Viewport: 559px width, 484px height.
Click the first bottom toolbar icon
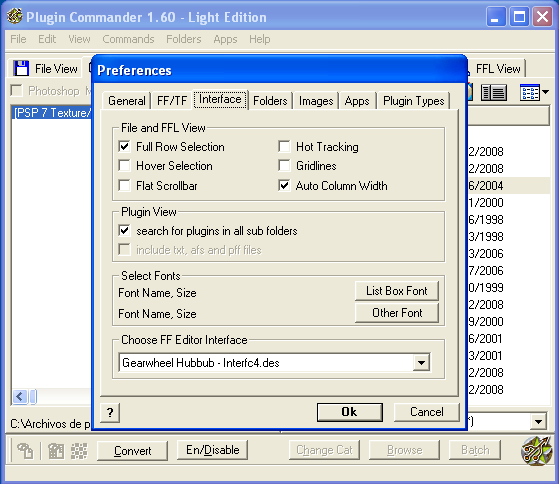pyautogui.click(x=25, y=451)
